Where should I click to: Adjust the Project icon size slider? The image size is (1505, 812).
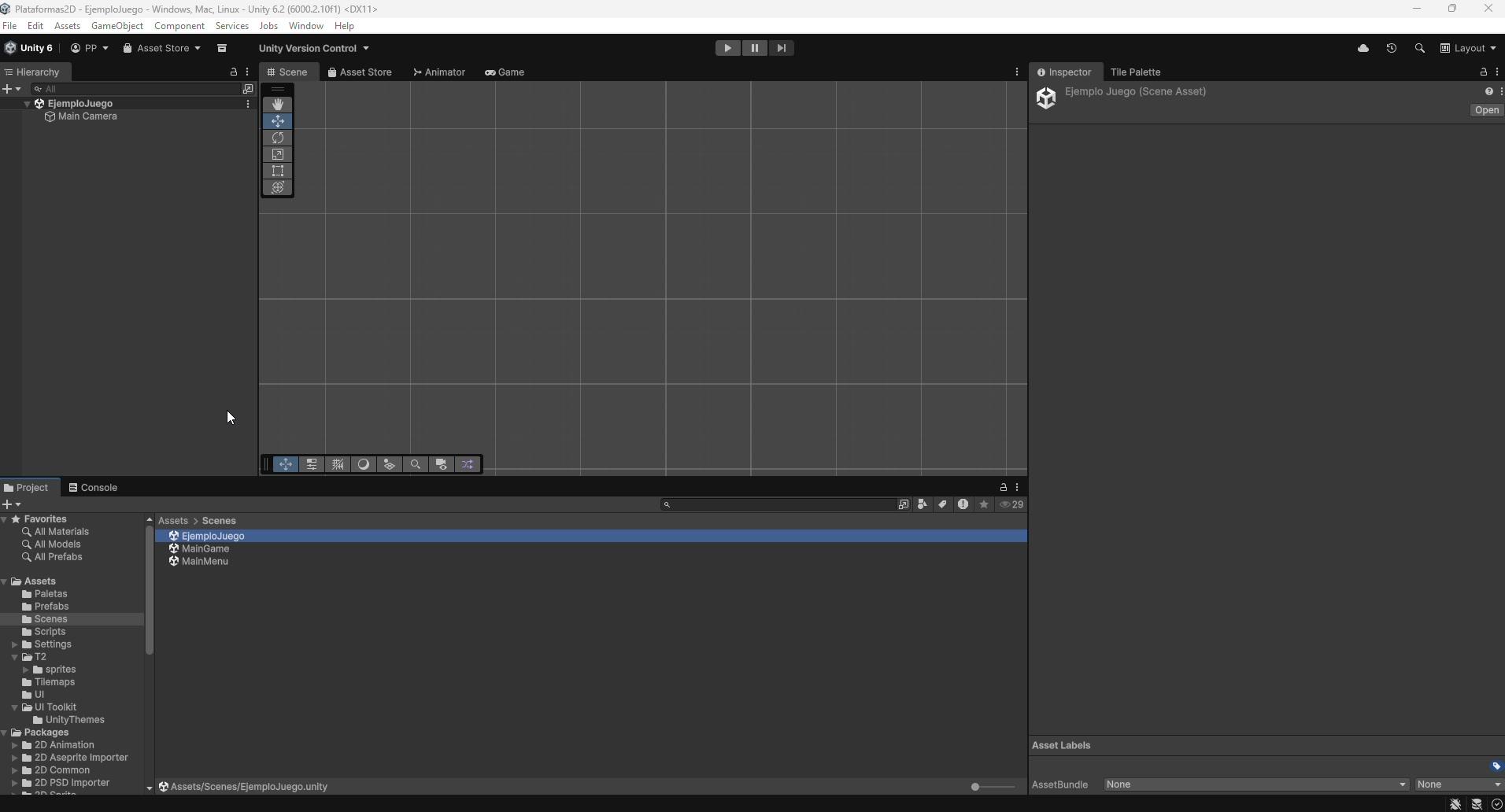click(993, 787)
